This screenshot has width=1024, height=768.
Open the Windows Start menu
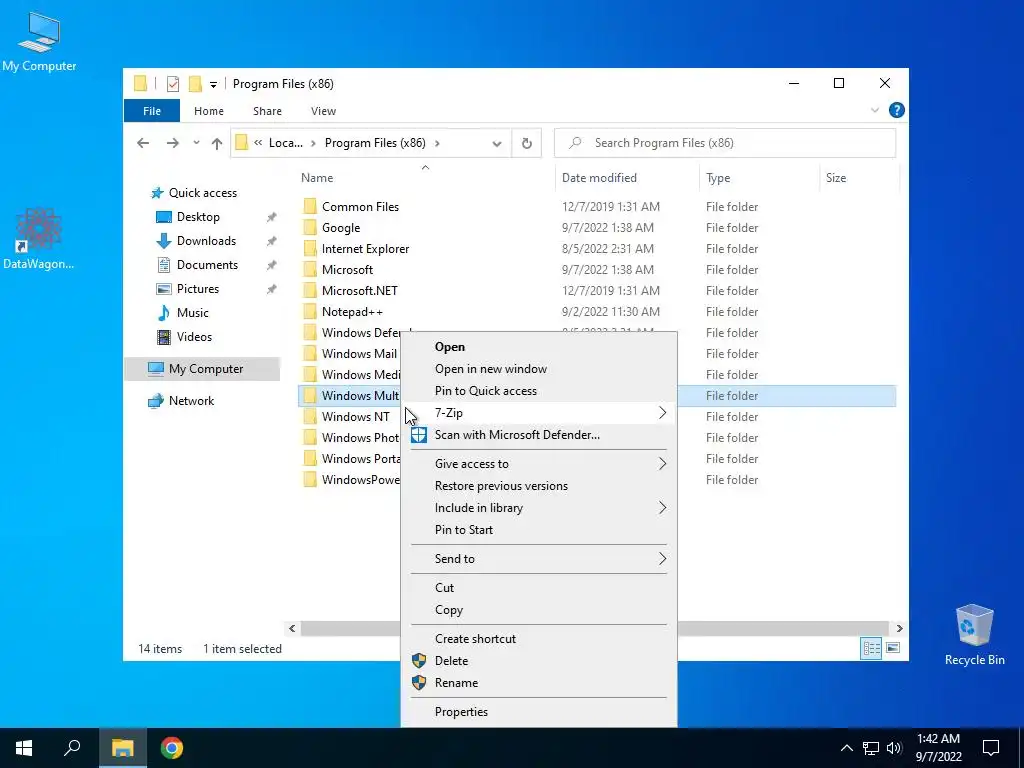24,748
